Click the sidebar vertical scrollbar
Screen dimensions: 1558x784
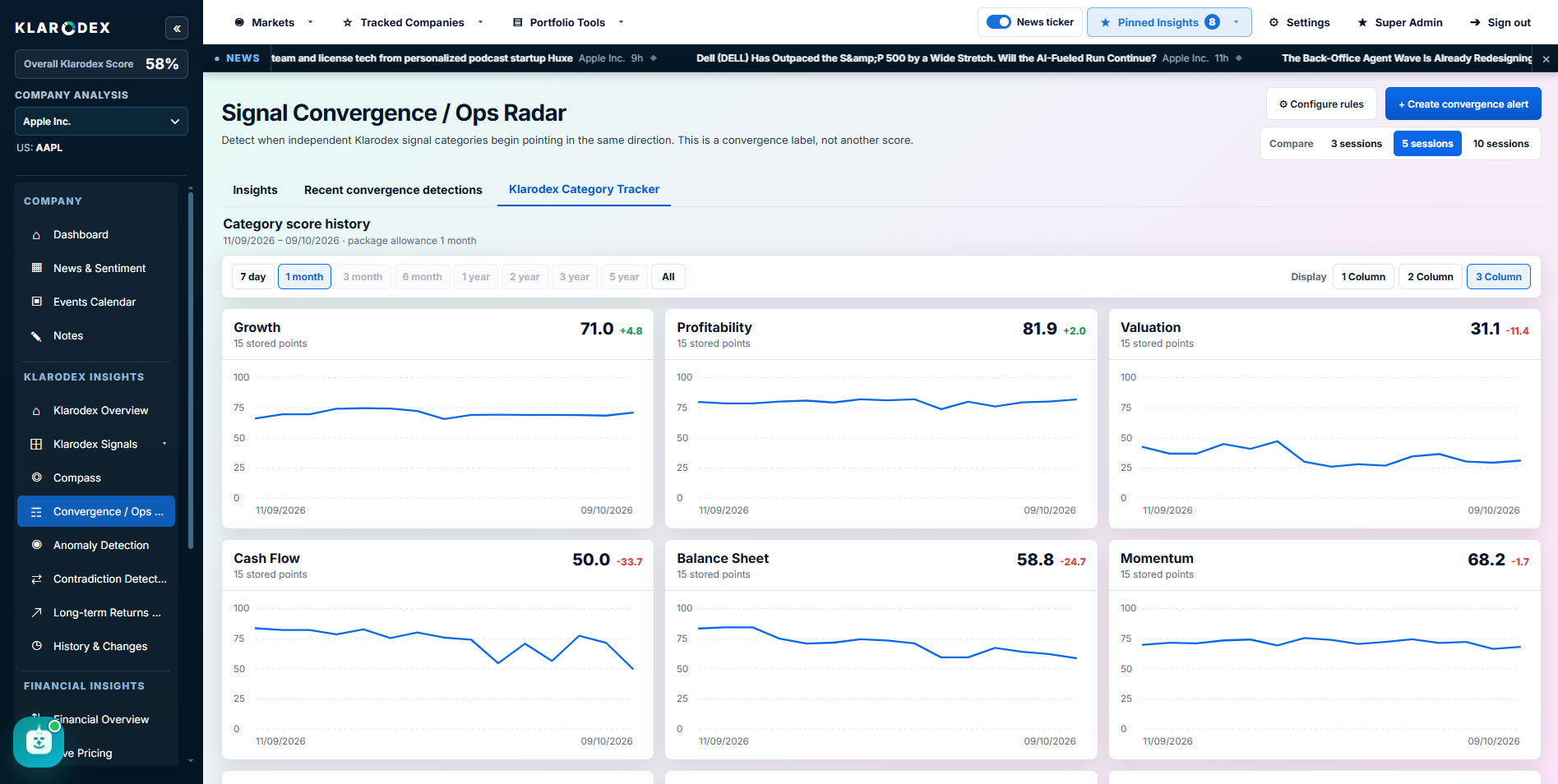point(191,370)
